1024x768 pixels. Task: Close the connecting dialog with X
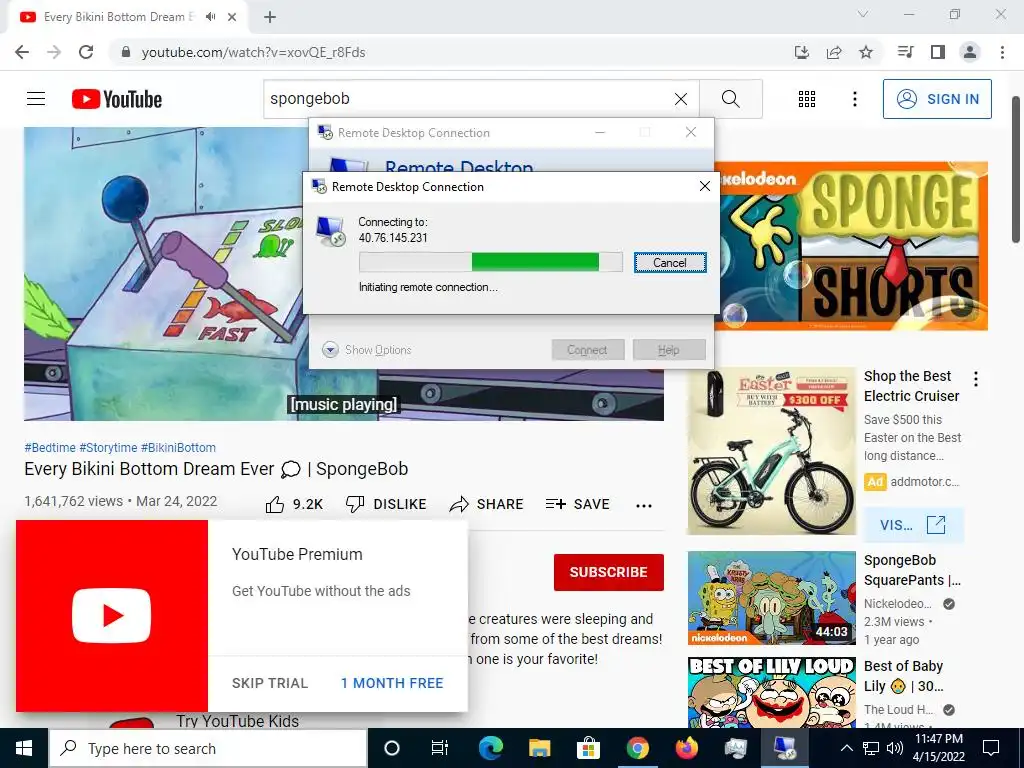coord(705,186)
